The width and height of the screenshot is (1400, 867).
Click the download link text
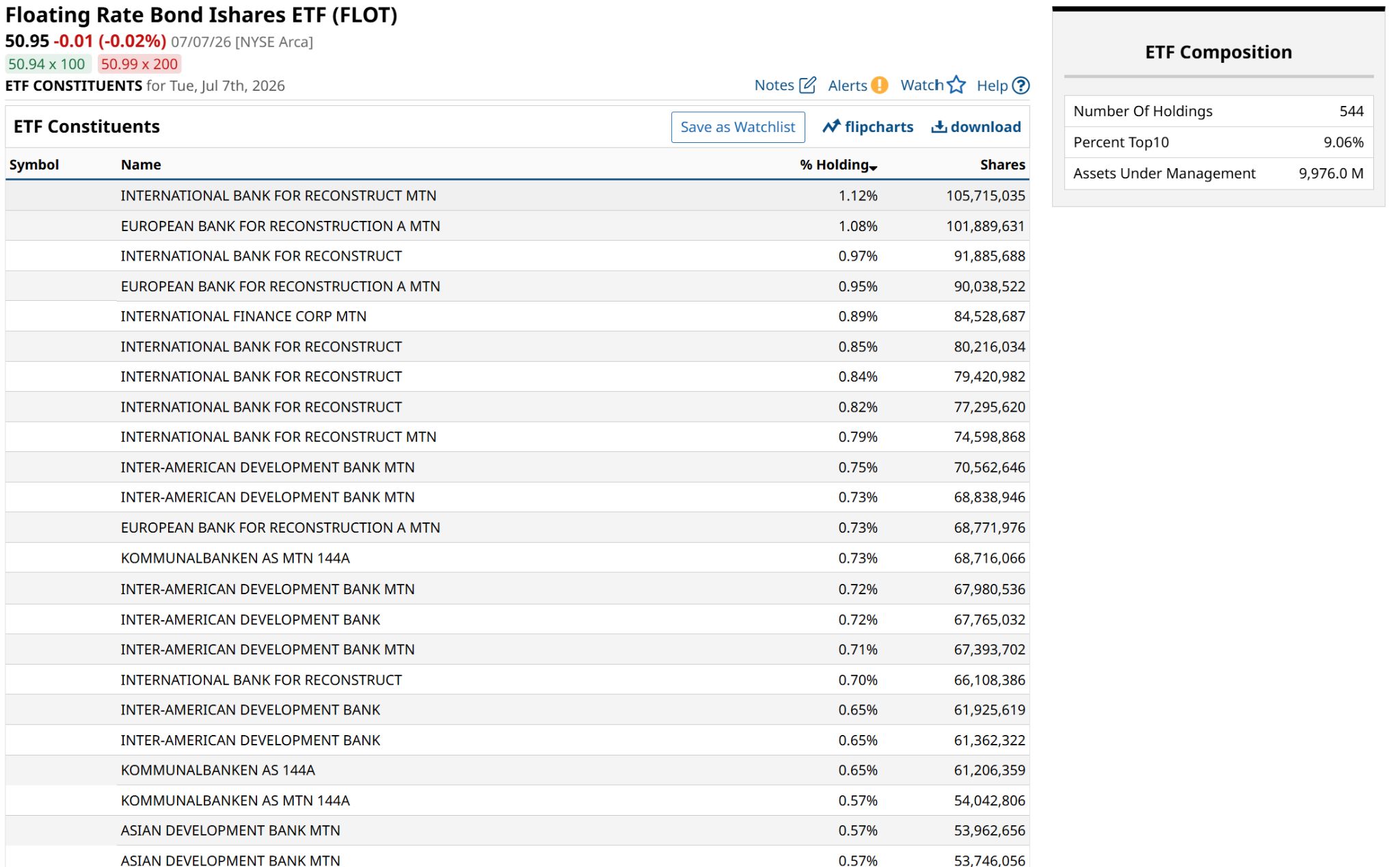[986, 126]
